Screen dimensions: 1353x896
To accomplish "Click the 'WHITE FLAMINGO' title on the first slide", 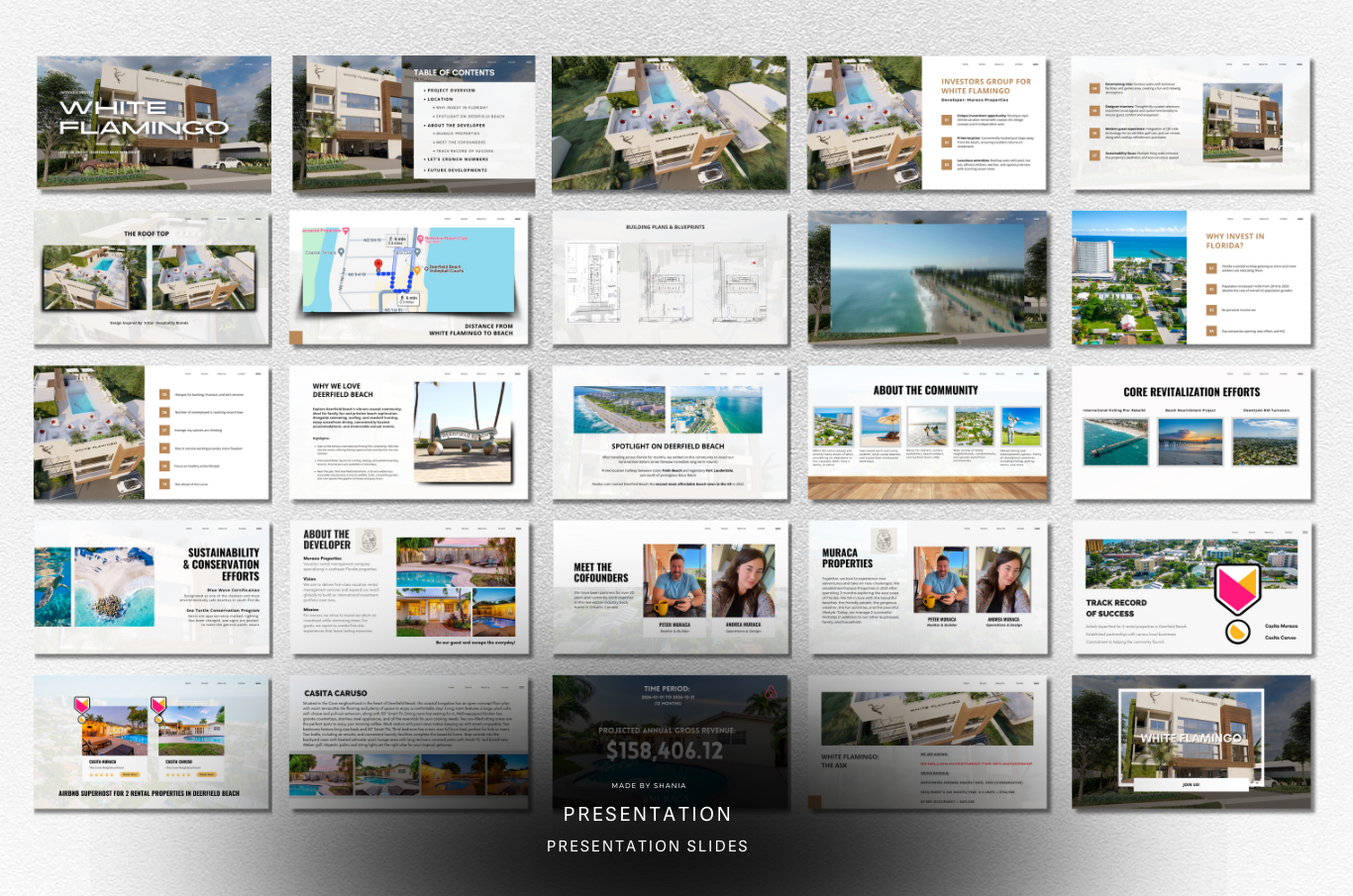I will [x=144, y=117].
